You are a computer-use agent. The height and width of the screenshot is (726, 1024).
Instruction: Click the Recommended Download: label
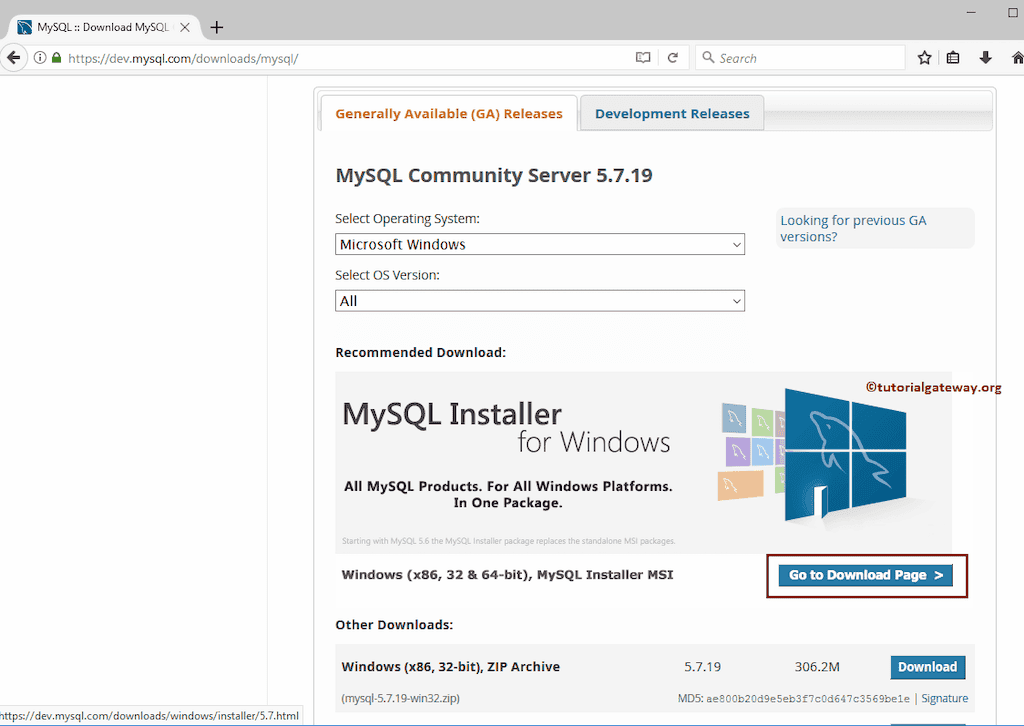(x=421, y=353)
